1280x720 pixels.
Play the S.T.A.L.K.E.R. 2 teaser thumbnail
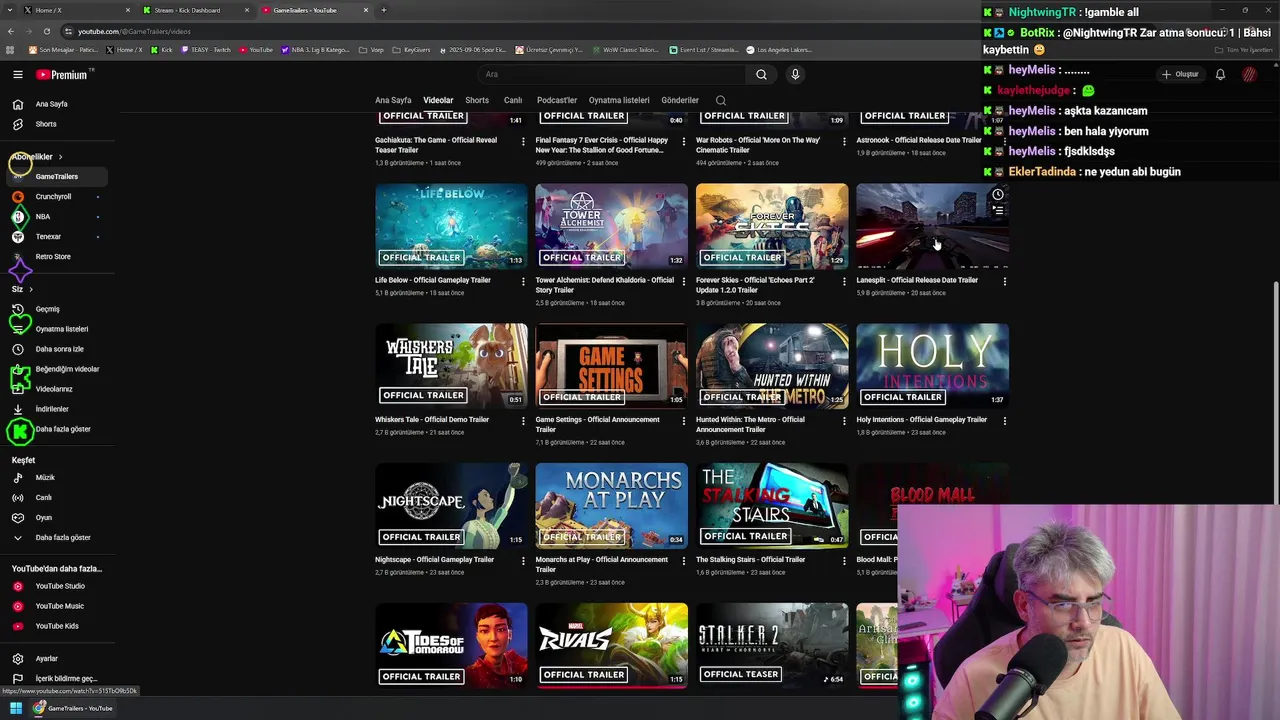point(772,645)
